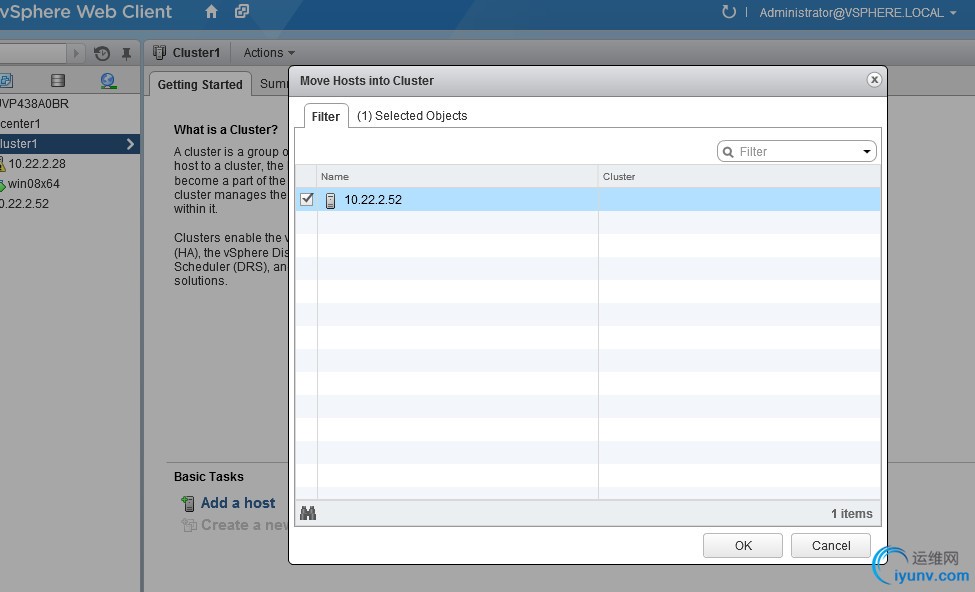Viewport: 975px width, 592px height.
Task: Click the 10.22.2.52 name in dialog table
Action: point(373,200)
